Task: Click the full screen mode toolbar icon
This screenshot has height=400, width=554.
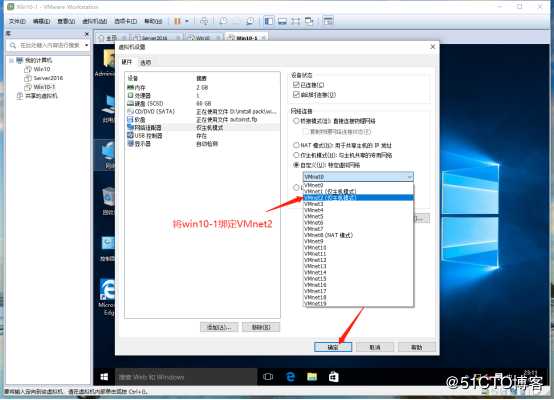Action: point(295,21)
